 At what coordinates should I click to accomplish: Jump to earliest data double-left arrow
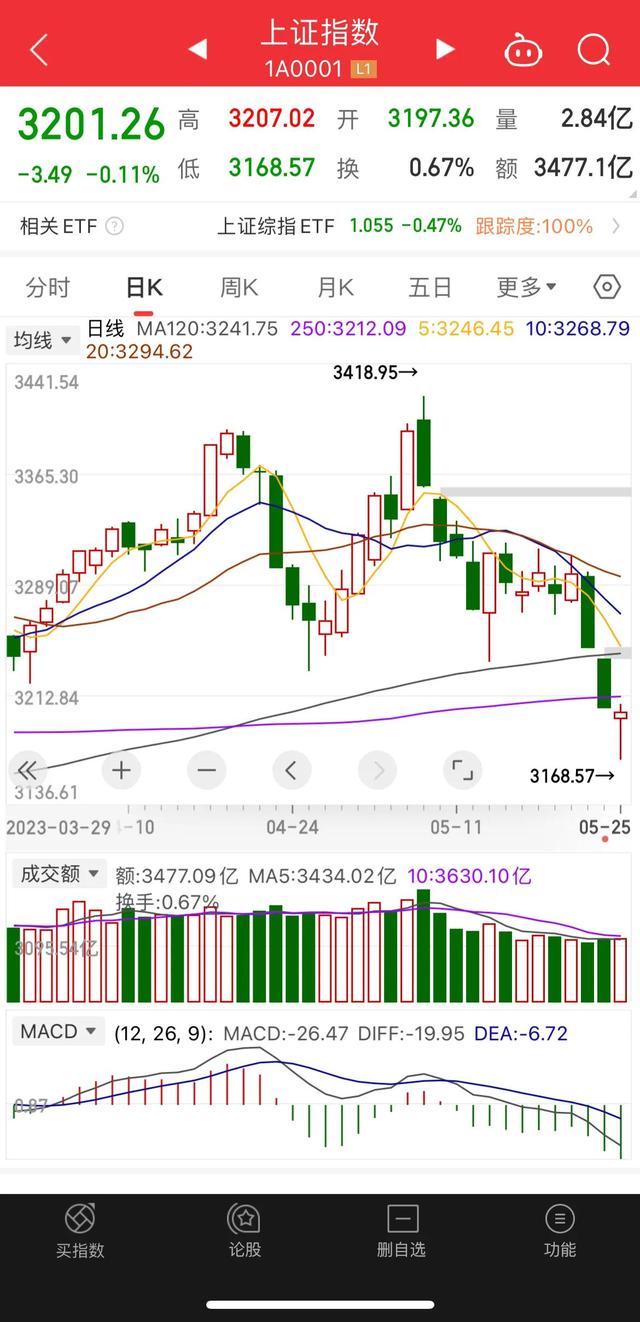(28, 770)
